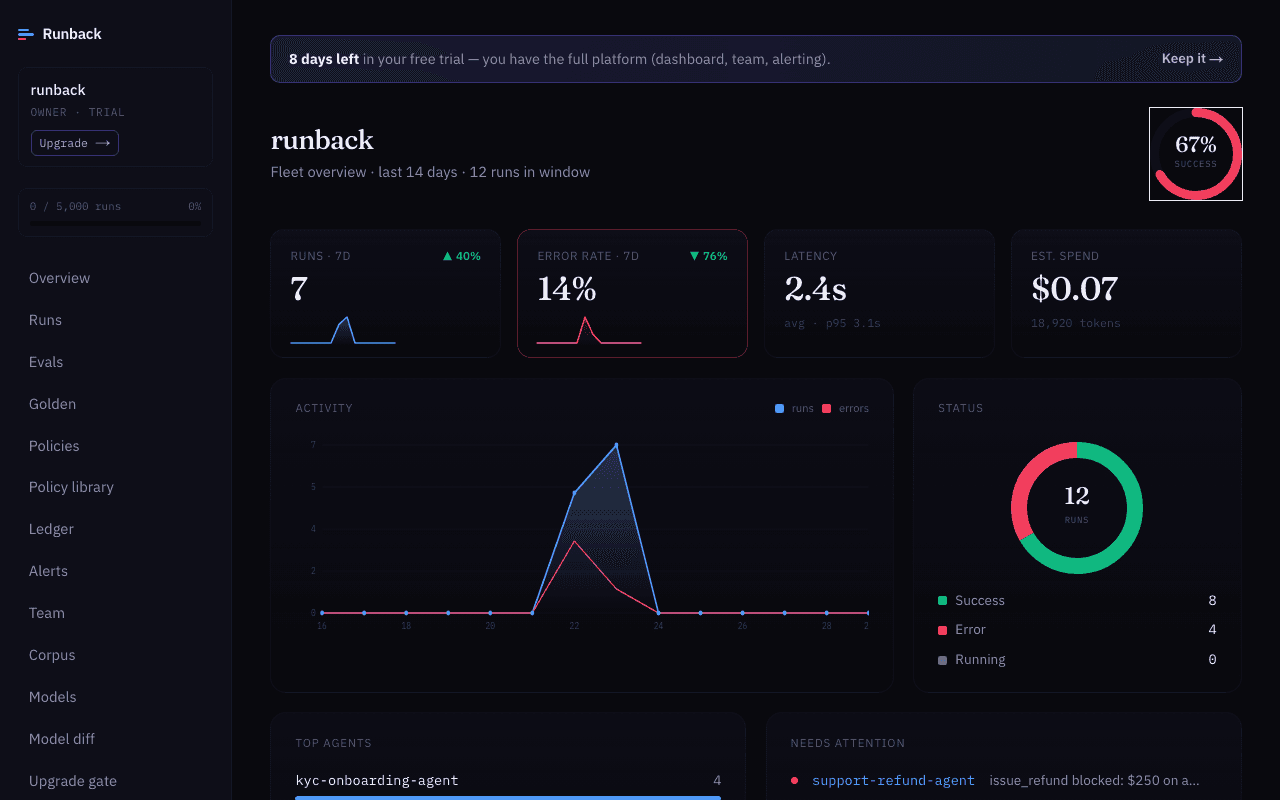Open Policy library in sidebar
The width and height of the screenshot is (1280, 800).
71,487
